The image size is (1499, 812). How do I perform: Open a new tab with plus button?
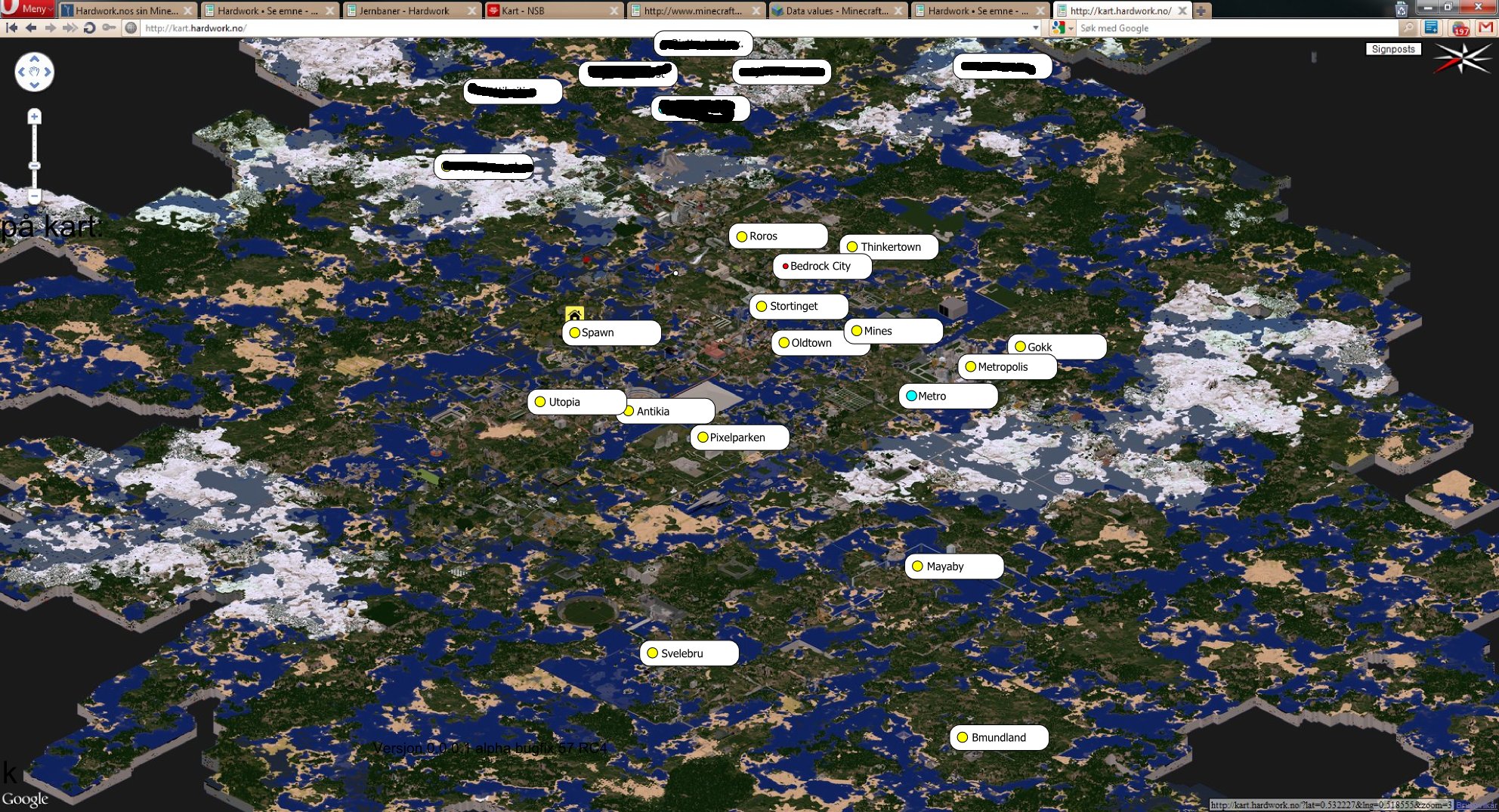pos(1201,11)
